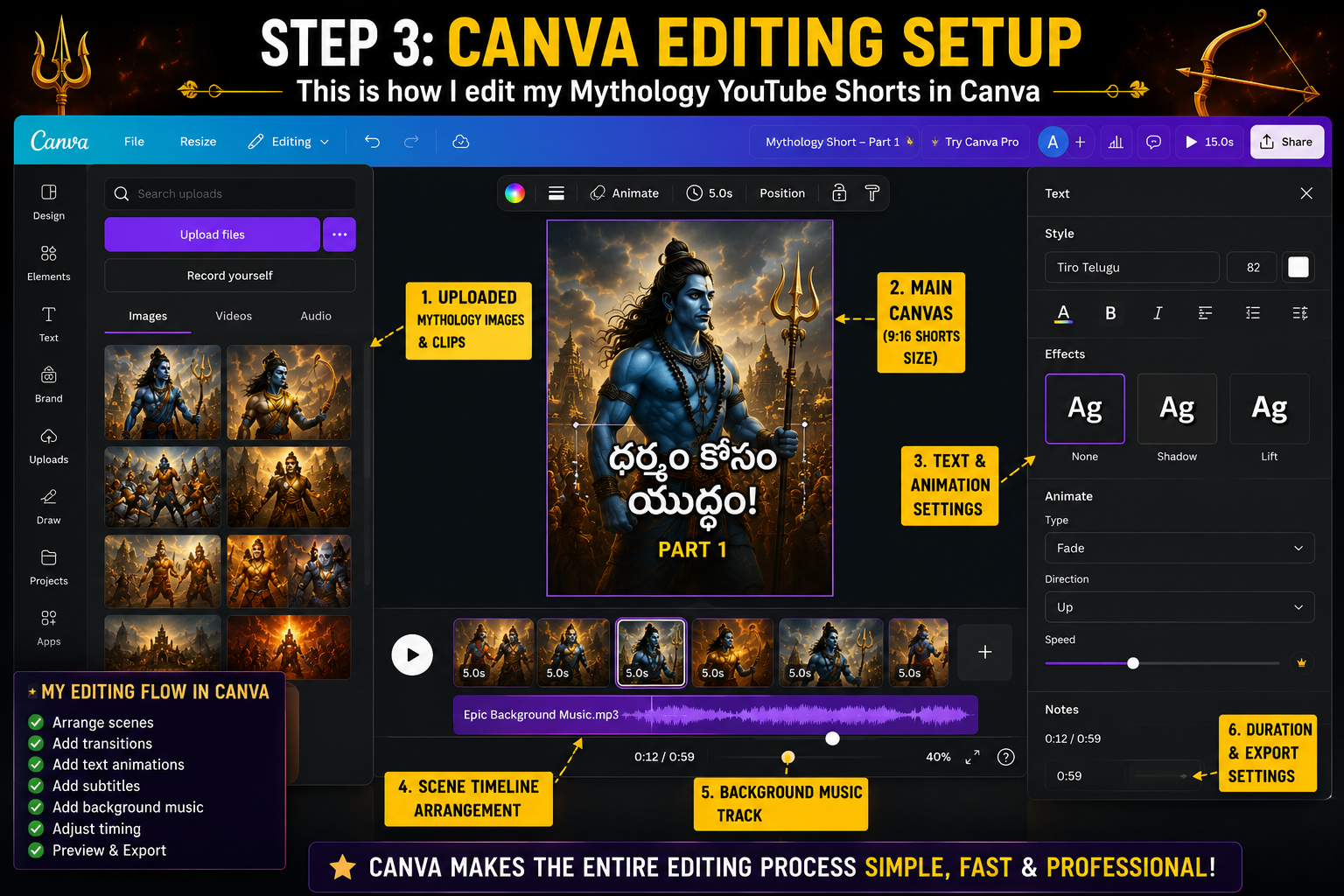This screenshot has height=896, width=1344.
Task: Select the Draw tool
Action: pos(49,506)
